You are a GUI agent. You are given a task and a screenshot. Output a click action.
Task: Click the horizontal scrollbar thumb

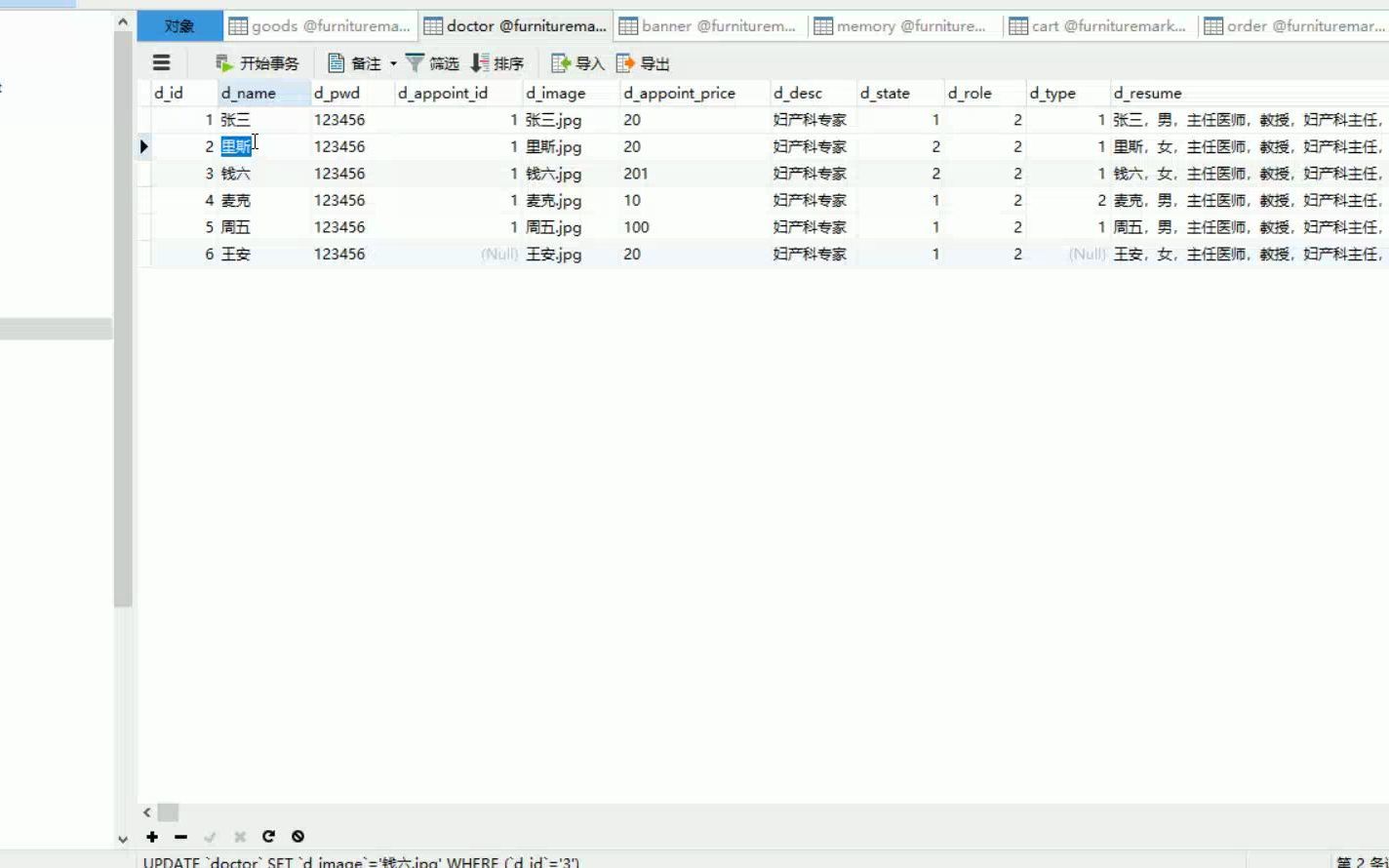(168, 812)
